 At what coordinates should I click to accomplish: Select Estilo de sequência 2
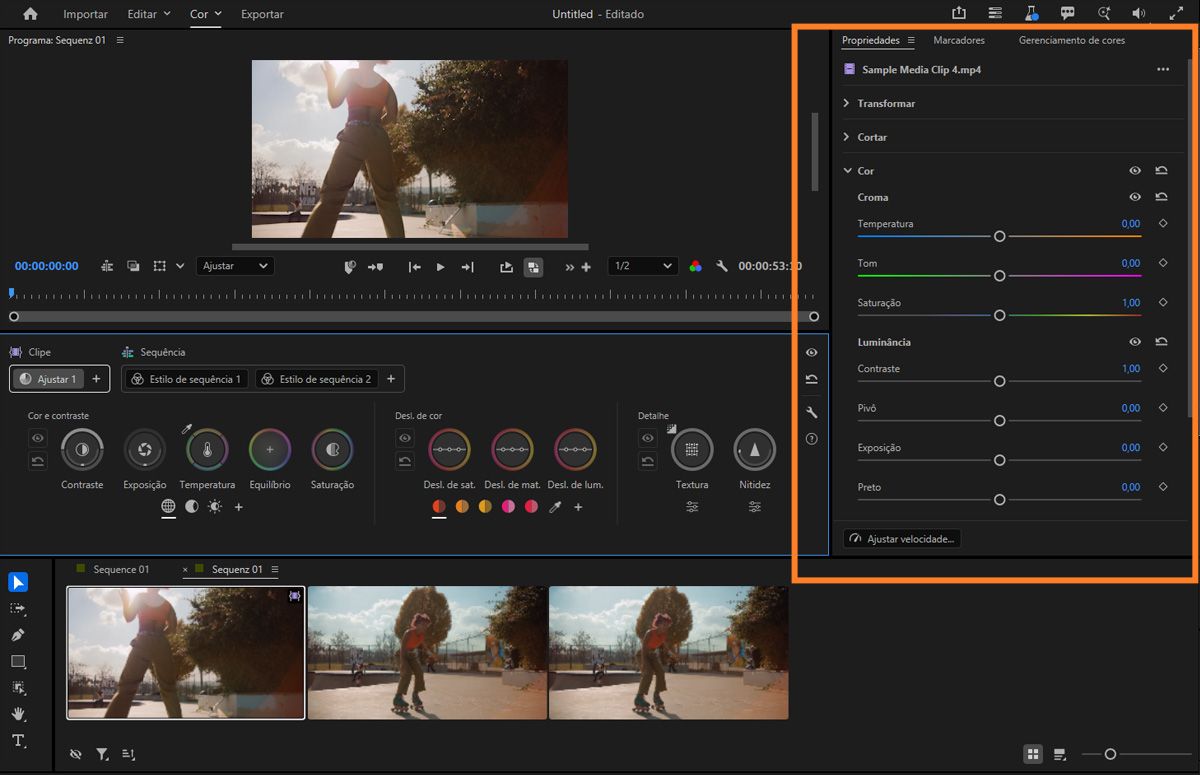point(316,379)
